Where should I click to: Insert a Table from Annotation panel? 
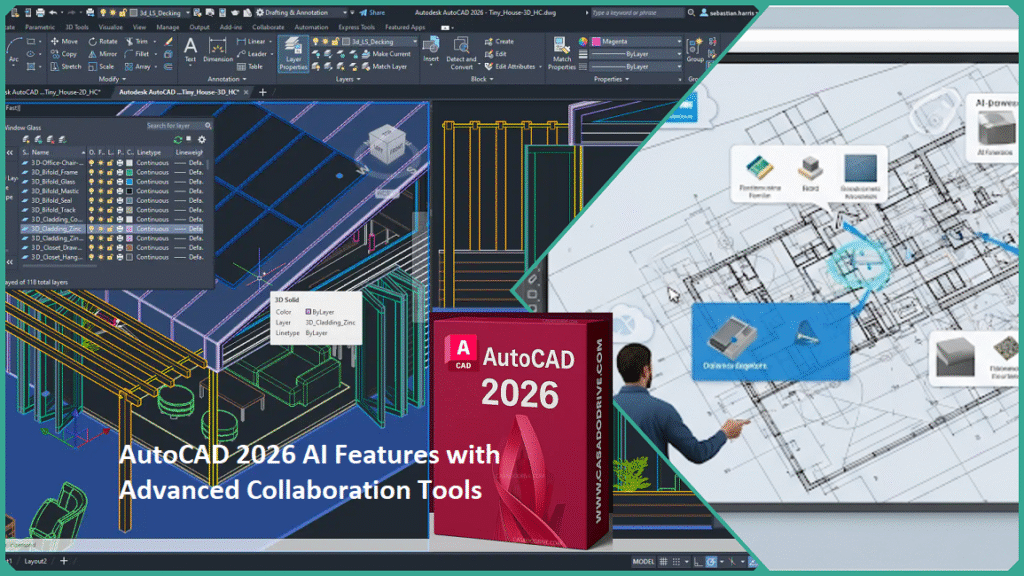[249, 67]
